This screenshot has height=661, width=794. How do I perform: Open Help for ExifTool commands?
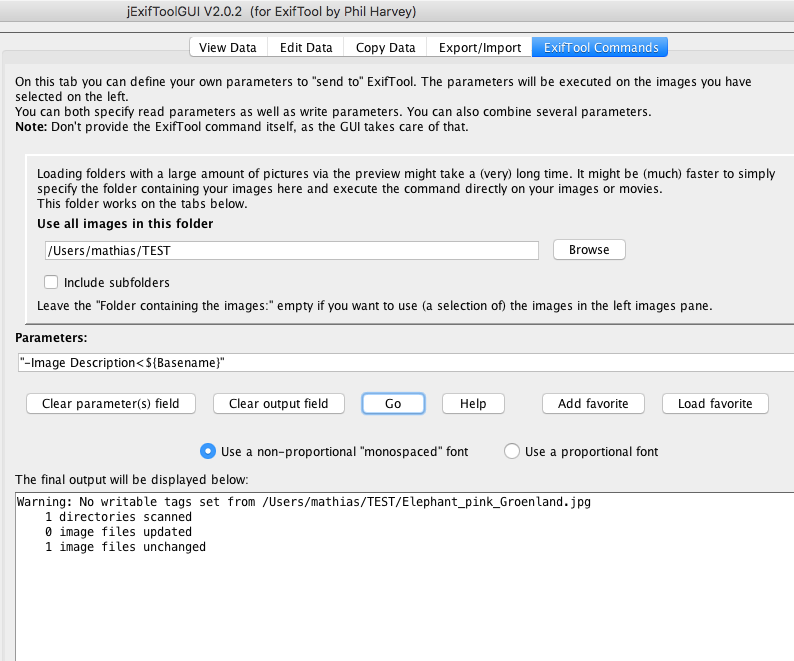473,404
